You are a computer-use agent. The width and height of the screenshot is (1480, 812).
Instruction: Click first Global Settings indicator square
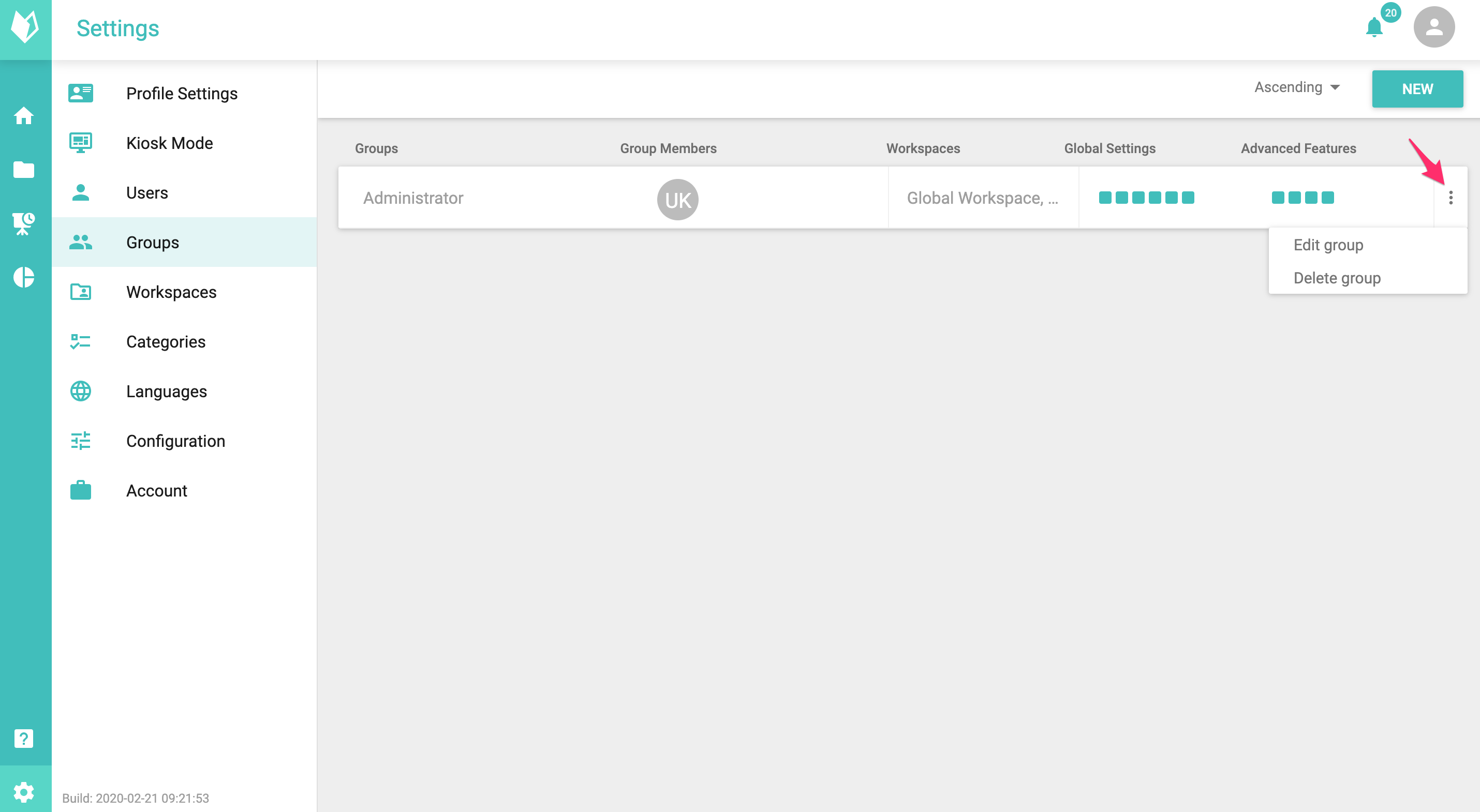click(1105, 198)
